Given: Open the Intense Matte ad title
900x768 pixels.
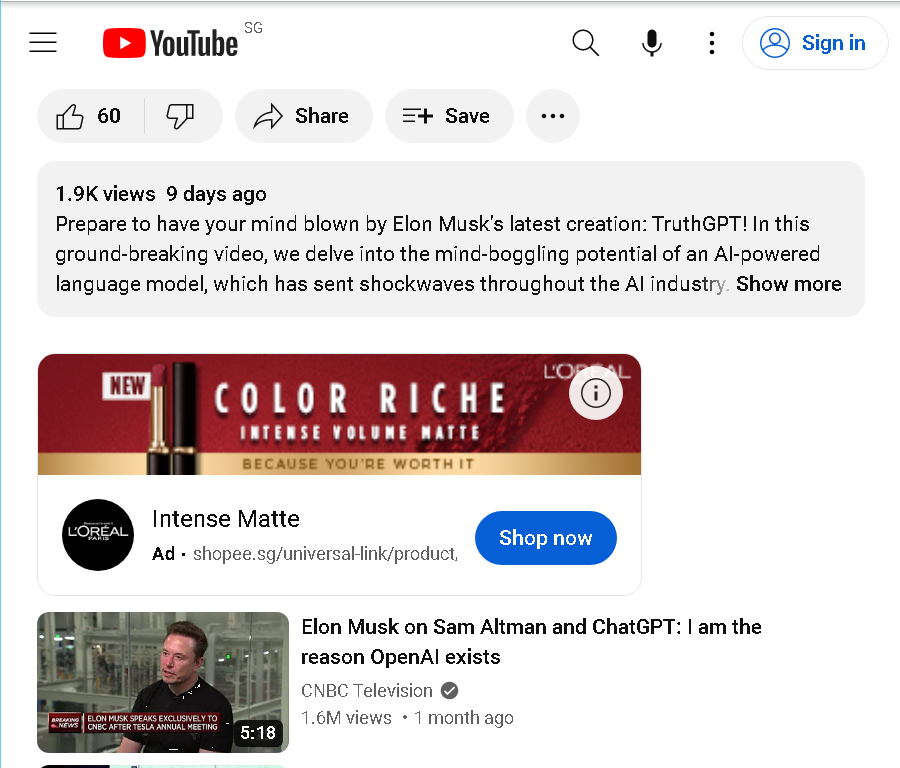Looking at the screenshot, I should click(x=226, y=519).
